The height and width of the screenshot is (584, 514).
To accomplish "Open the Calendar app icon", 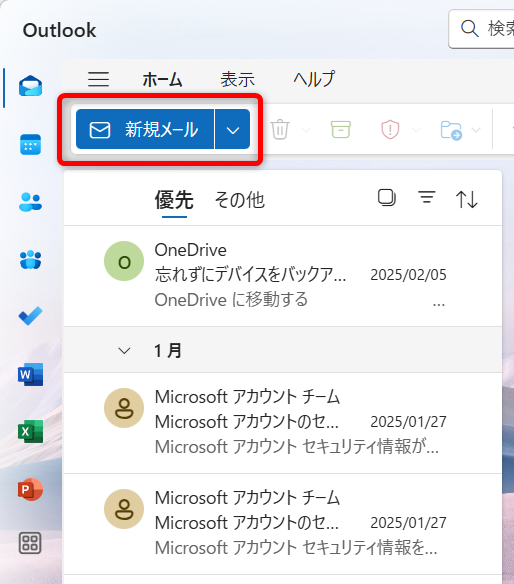I will (x=31, y=145).
